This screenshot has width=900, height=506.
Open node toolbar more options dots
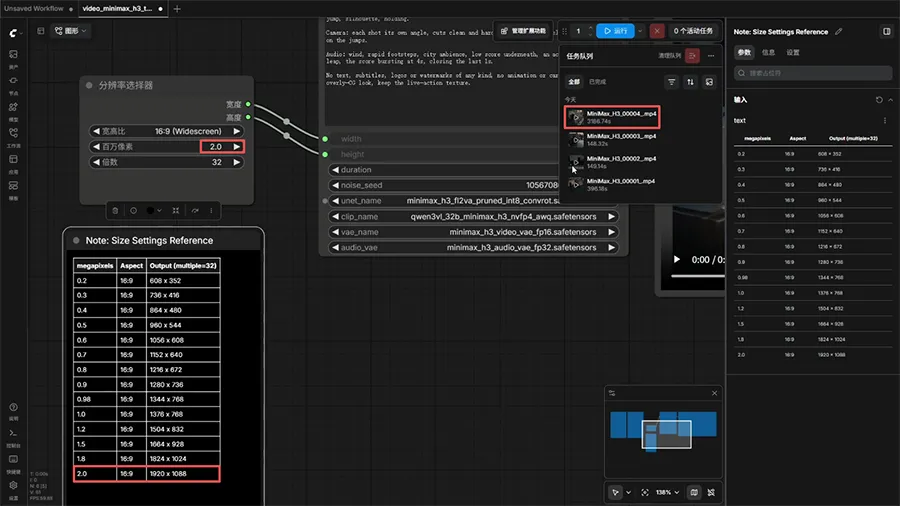click(211, 211)
